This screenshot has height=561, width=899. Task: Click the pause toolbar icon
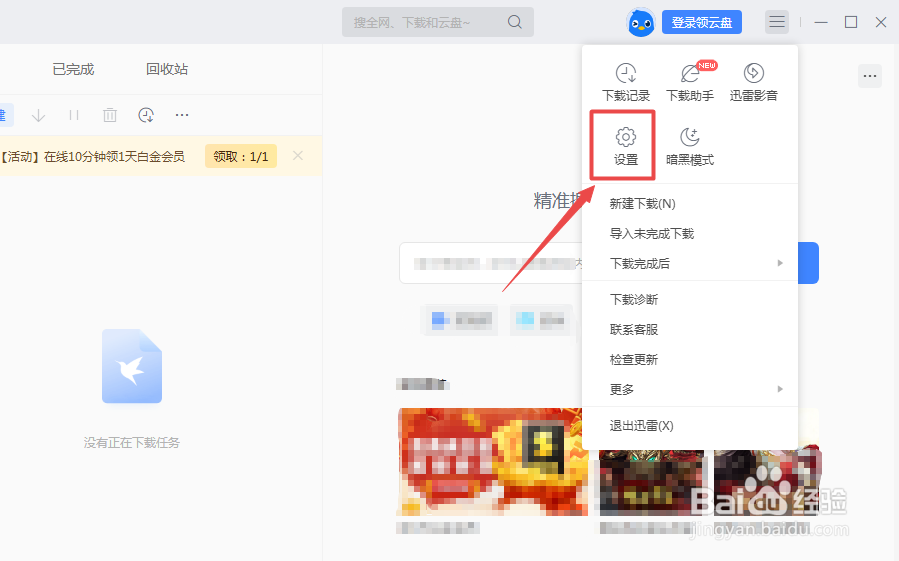pyautogui.click(x=74, y=115)
